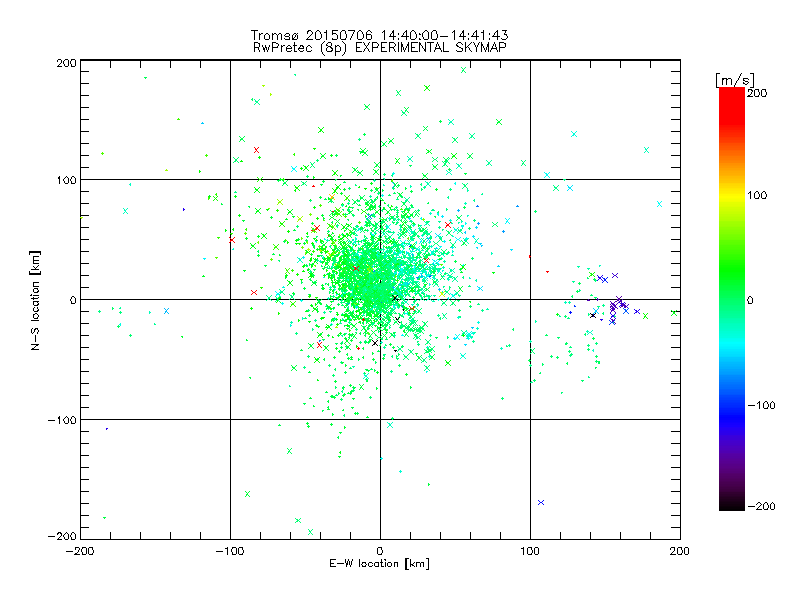Click the green X marker near top edge at N-S 190
Image resolution: width=800 pixels, height=600 pixels.
tap(463, 70)
